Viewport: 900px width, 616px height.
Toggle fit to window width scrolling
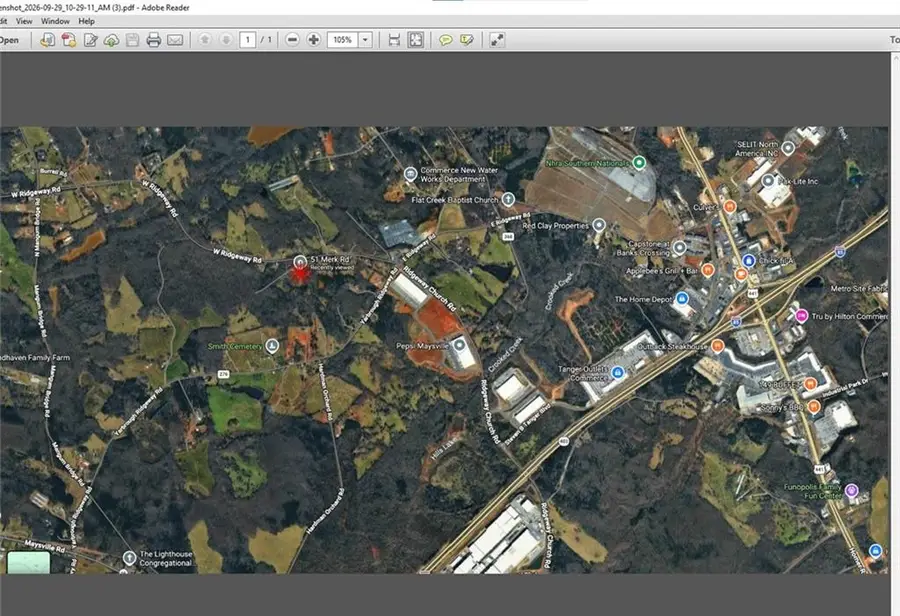394,40
